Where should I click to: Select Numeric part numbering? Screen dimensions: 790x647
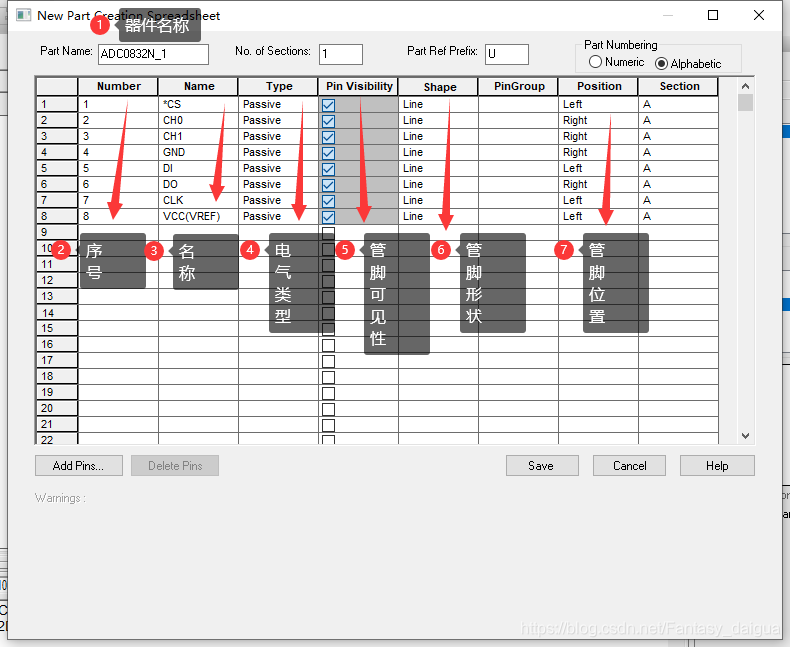(596, 62)
